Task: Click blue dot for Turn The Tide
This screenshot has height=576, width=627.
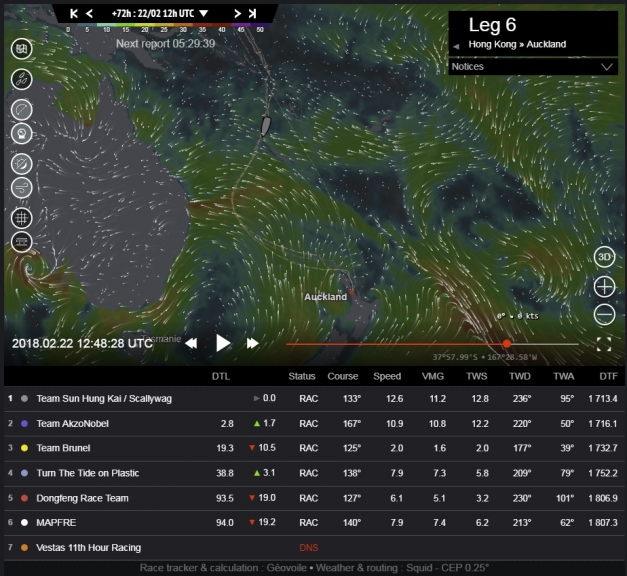Action: (24, 473)
